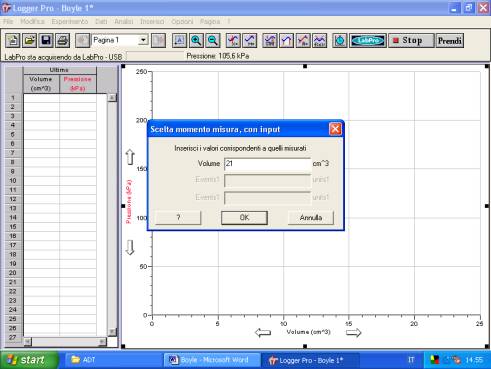The image size is (491, 369).
Task: Click the data table's vertical scrollbar down arrow
Action: tap(112, 332)
